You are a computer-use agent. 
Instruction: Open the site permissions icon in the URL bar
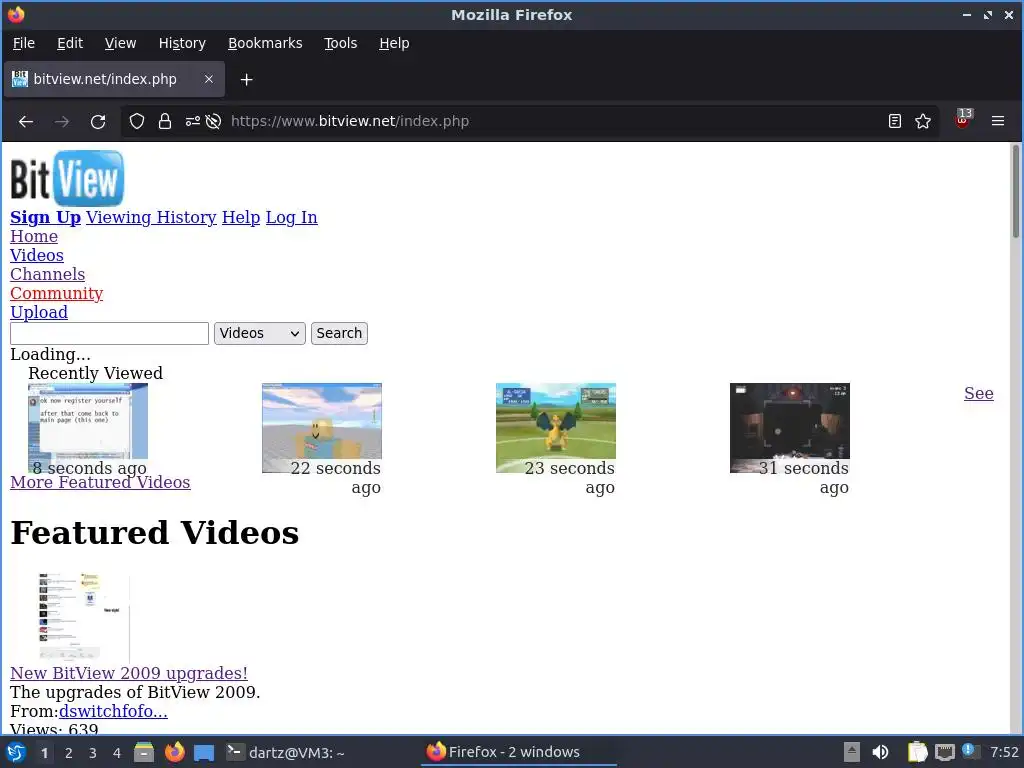click(x=193, y=121)
